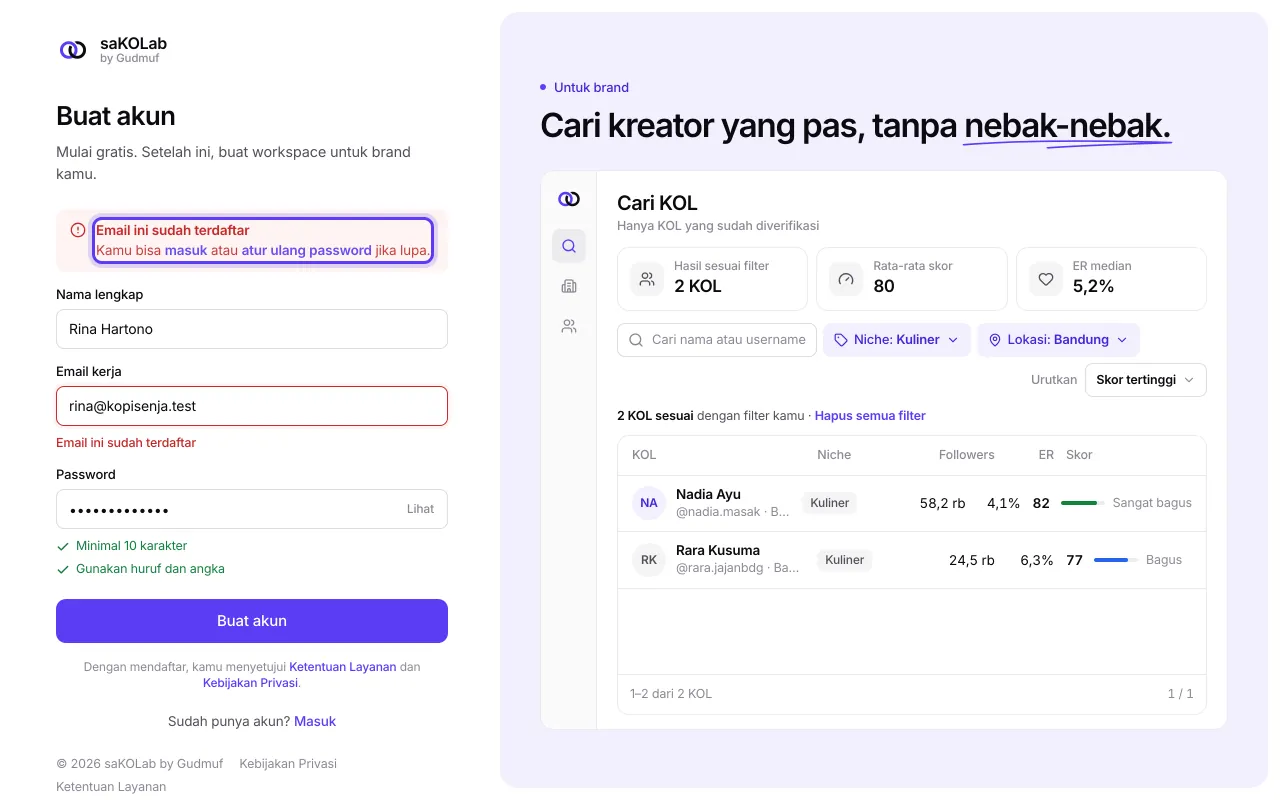The image size is (1280, 800).
Task: Open the Skor tertinggi sort dropdown
Action: tap(1145, 380)
